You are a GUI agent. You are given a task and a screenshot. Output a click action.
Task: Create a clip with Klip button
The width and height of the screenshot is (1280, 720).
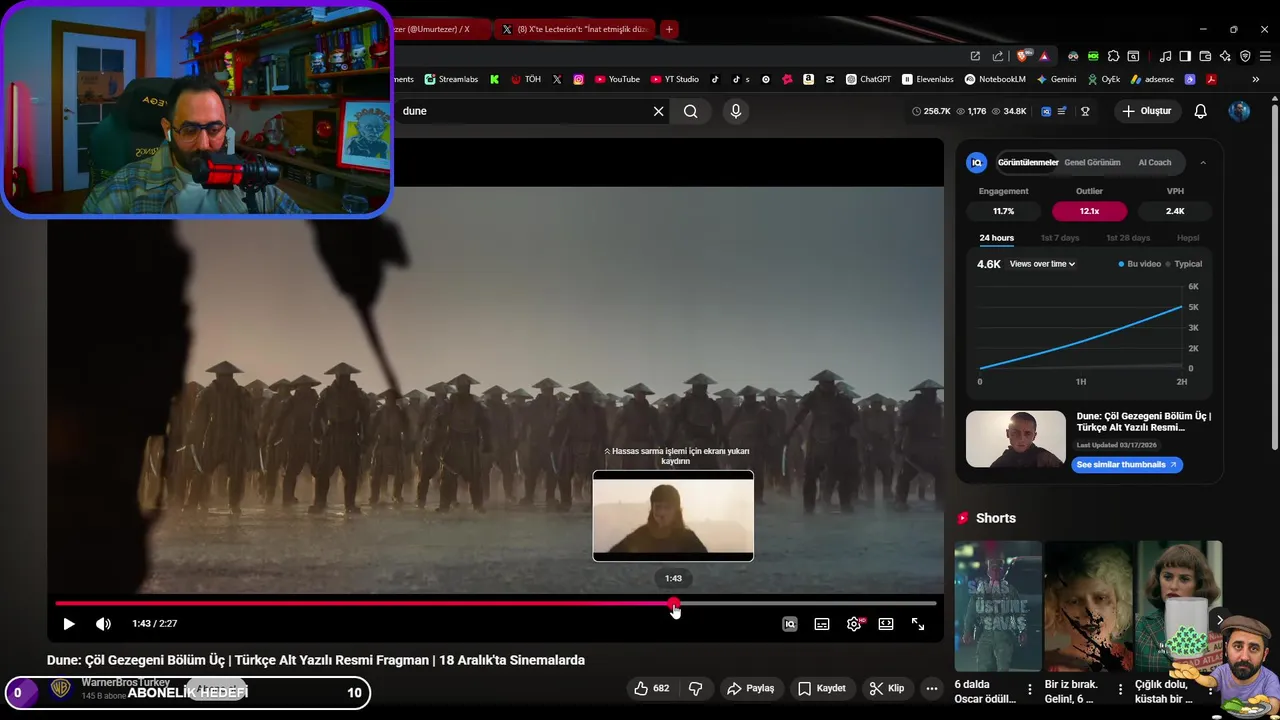887,688
